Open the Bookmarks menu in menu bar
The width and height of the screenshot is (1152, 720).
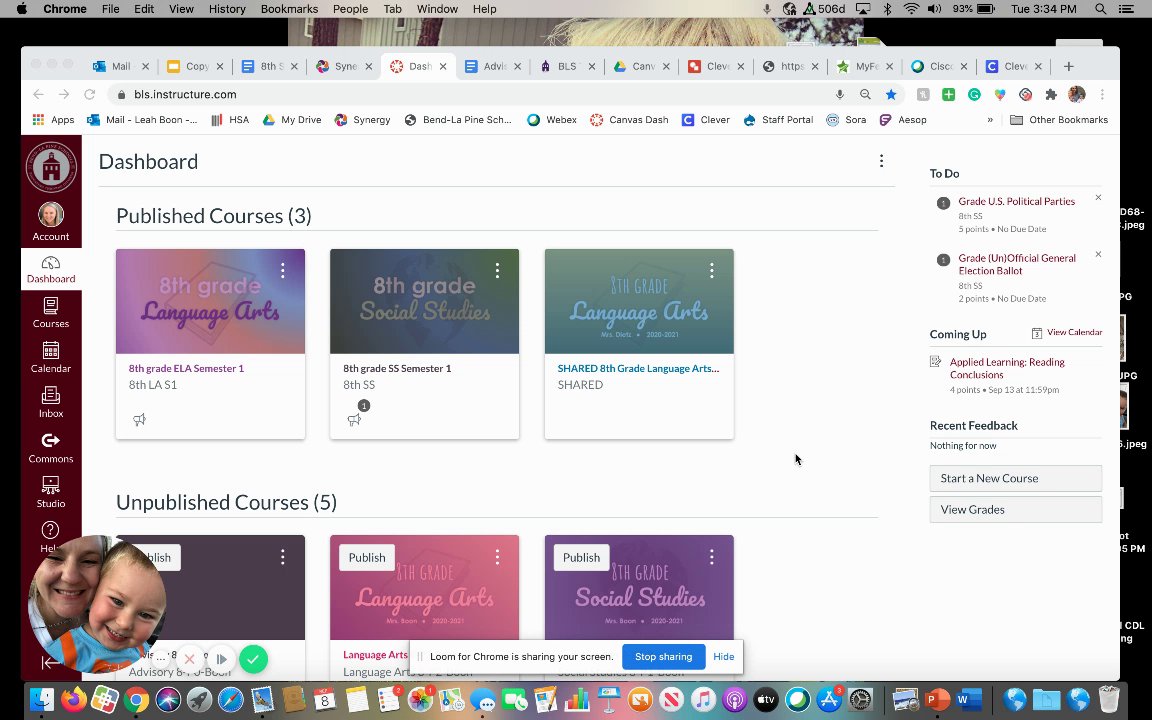point(289,9)
